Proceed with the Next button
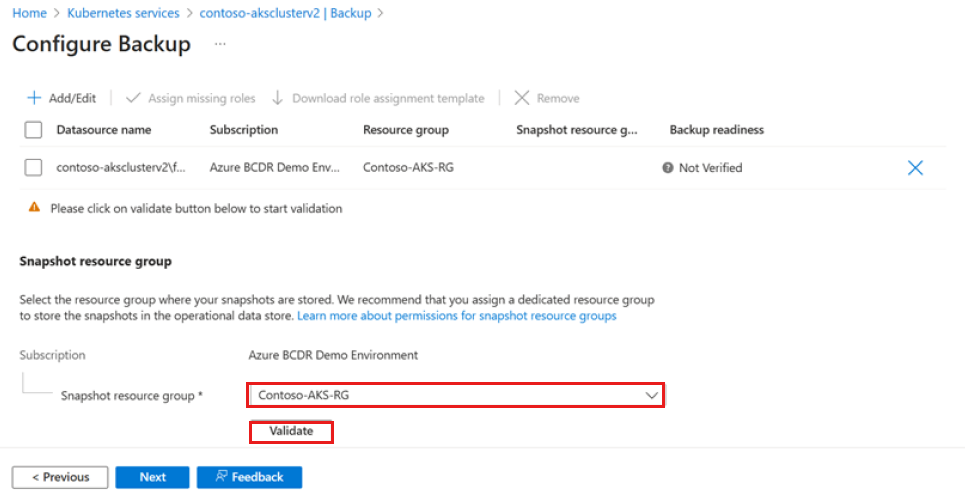The height and width of the screenshot is (502, 965). (x=152, y=477)
